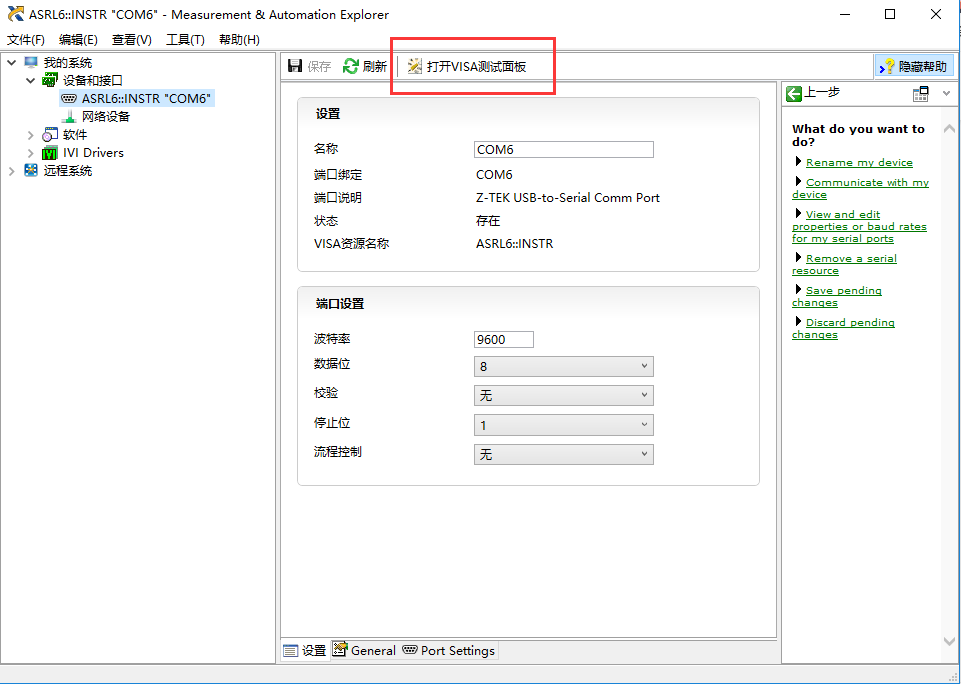Click the 波特率 baud rate field
Viewport: 961px width, 684px height.
coord(504,340)
